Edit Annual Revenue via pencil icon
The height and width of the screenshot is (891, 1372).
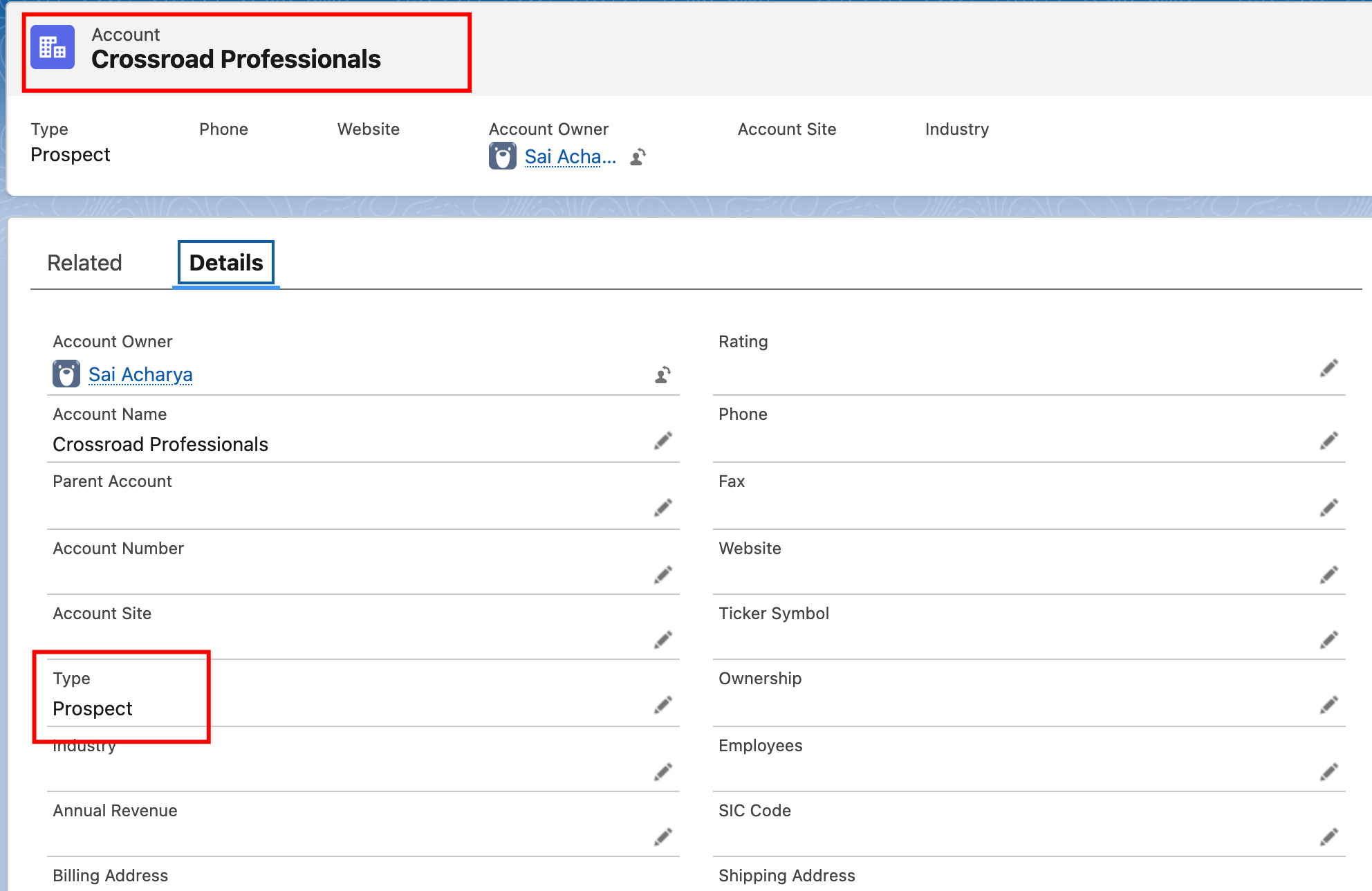[x=662, y=837]
